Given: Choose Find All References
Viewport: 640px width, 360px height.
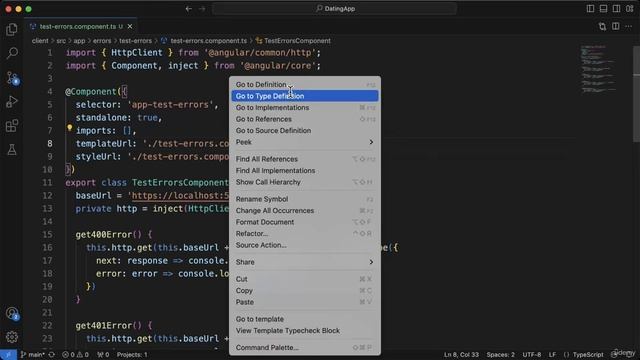Looking at the screenshot, I should (x=305, y=159).
